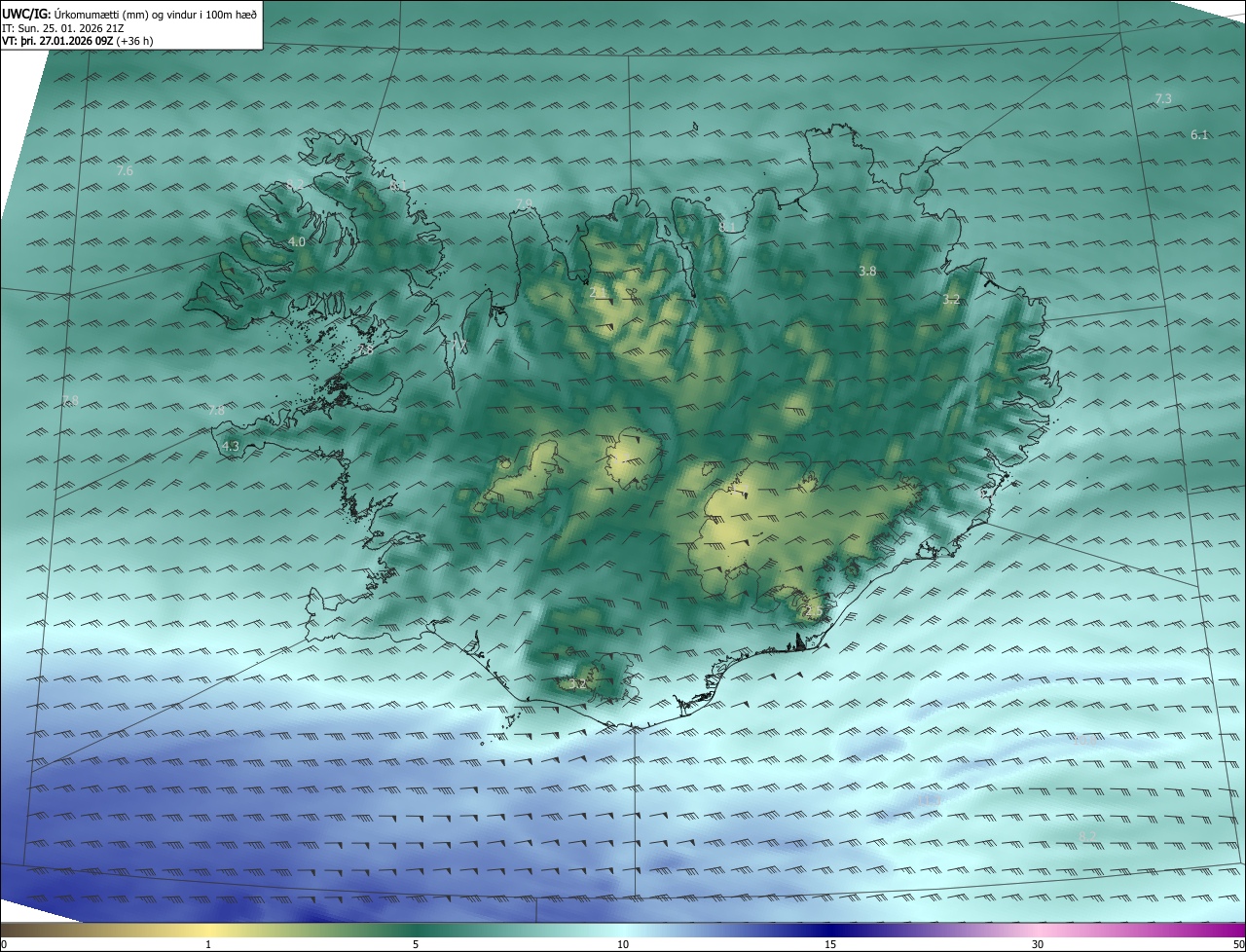Click the colour scale tick label 15
Image resolution: width=1246 pixels, height=952 pixels.
pos(830,944)
